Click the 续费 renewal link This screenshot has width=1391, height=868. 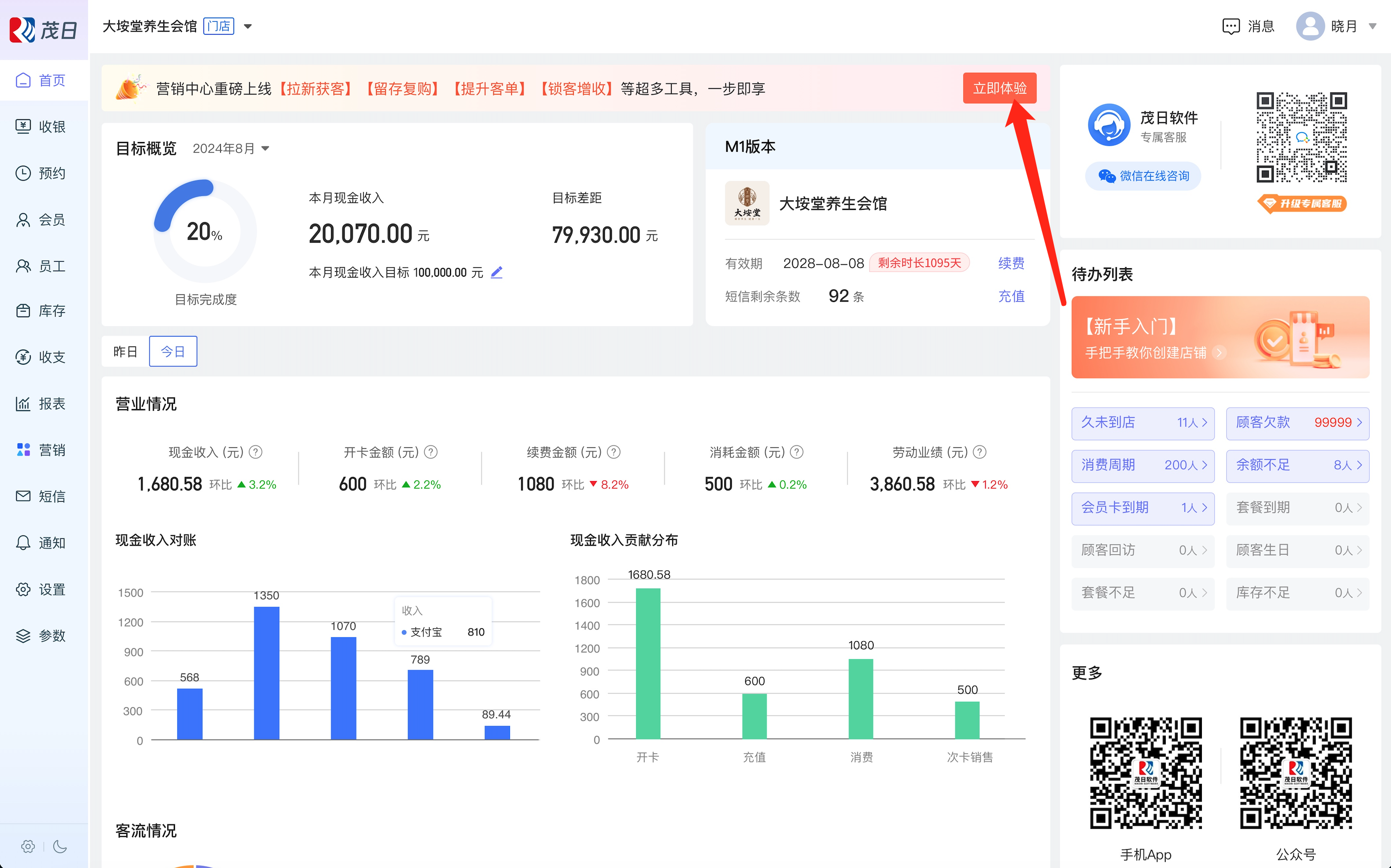(1011, 263)
